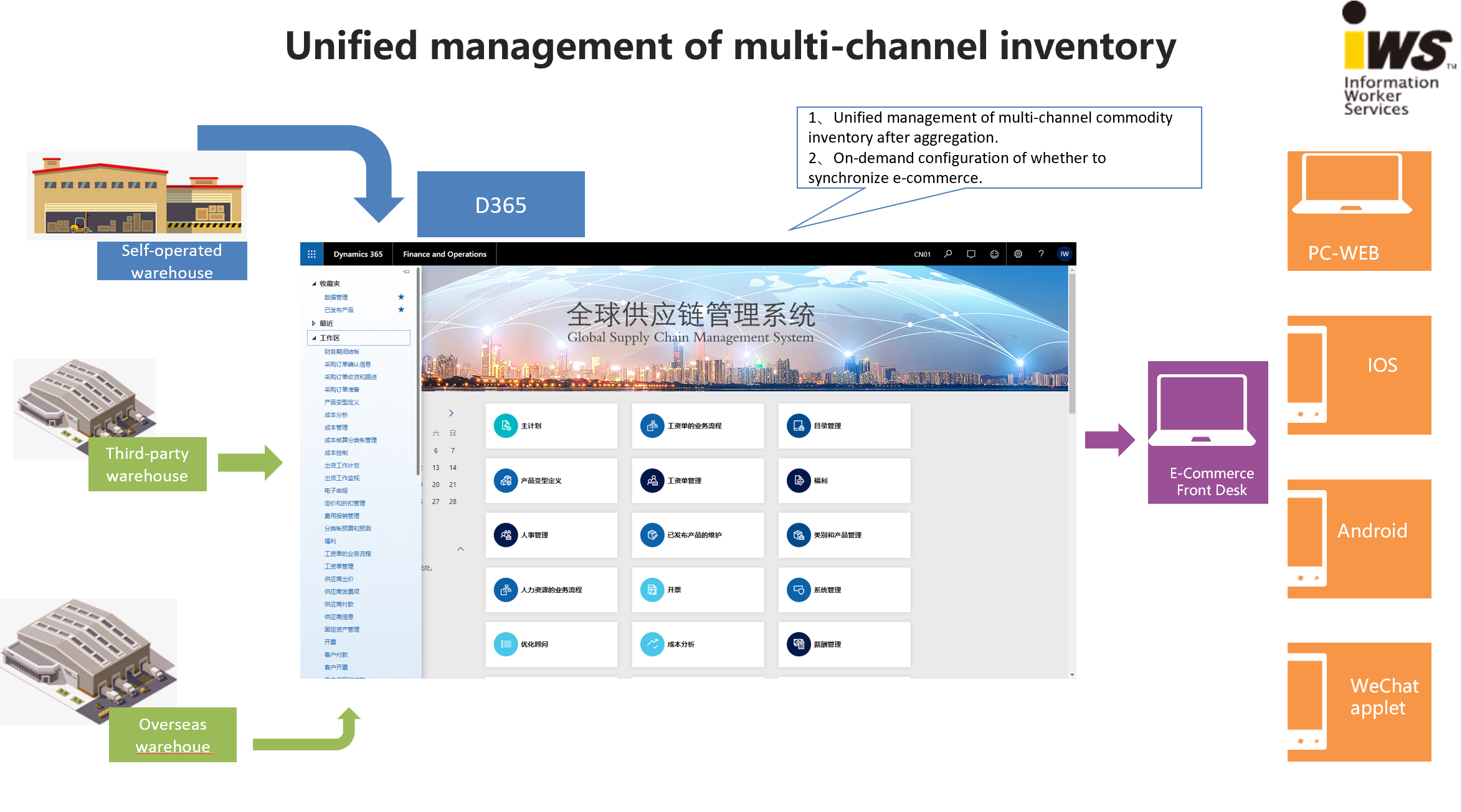Open the 福利 workspace tile
Screen dimensions: 1462x812
pyautogui.click(x=844, y=481)
